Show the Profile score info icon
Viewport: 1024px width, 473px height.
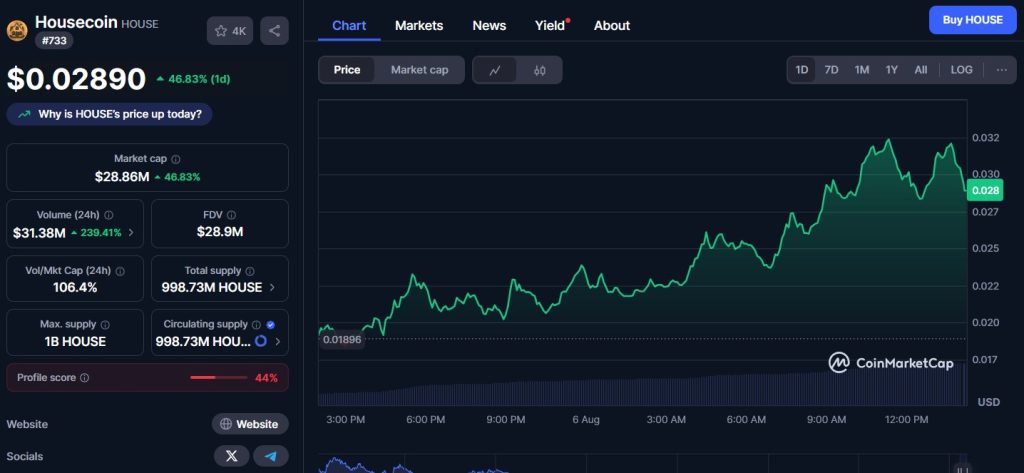(x=84, y=378)
